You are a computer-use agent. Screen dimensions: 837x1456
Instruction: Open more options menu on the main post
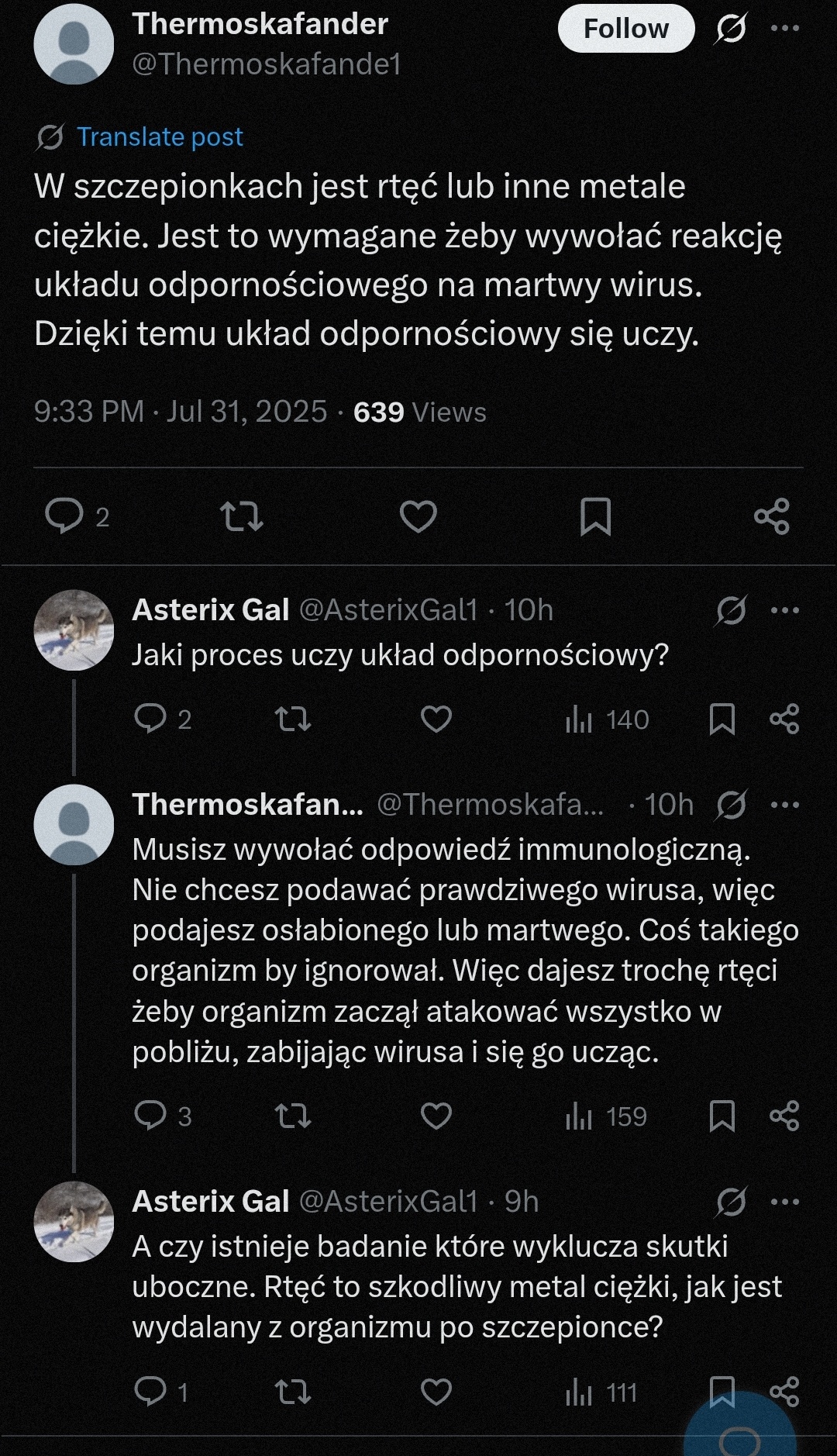click(786, 27)
